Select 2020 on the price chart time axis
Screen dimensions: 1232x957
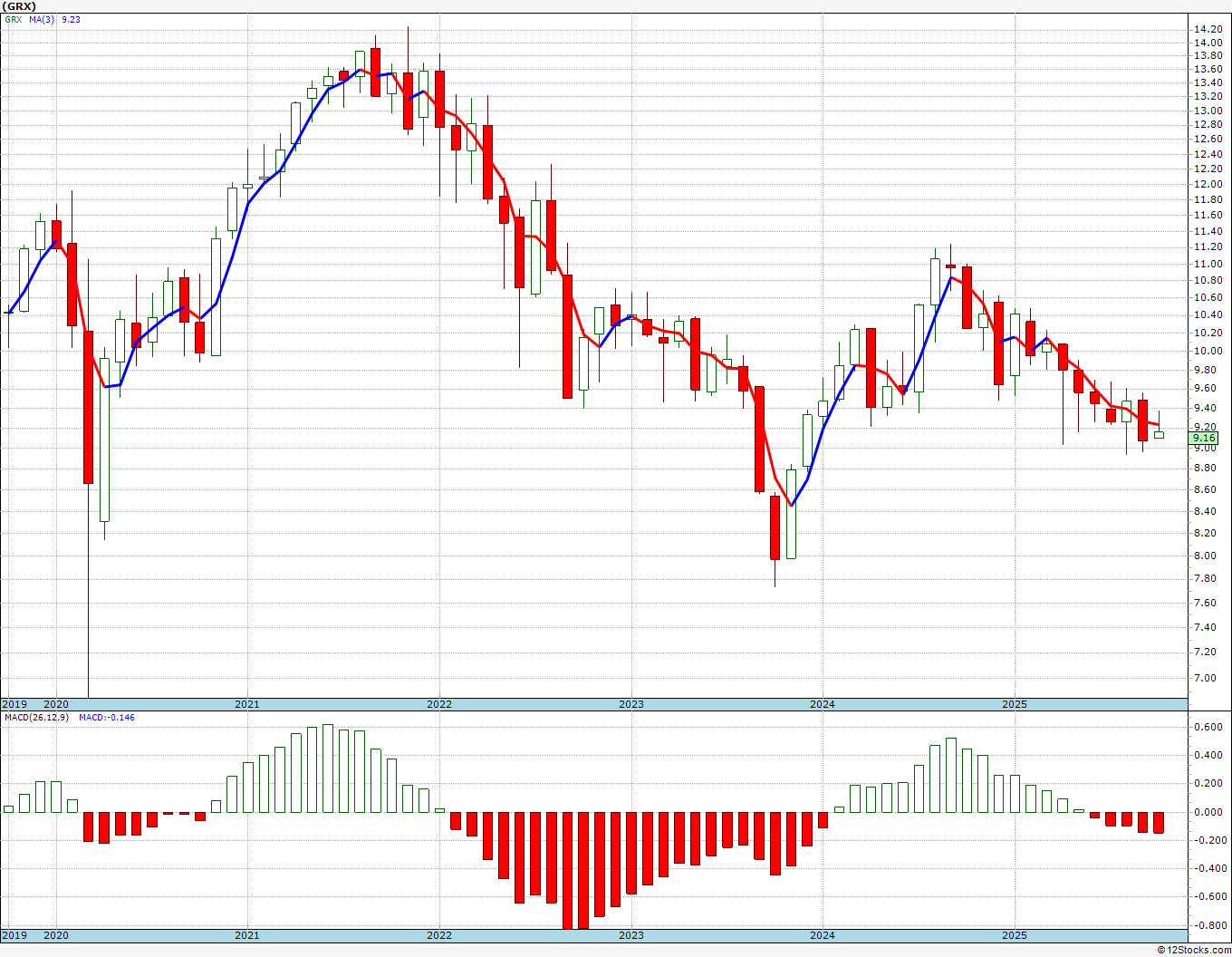pyautogui.click(x=56, y=704)
